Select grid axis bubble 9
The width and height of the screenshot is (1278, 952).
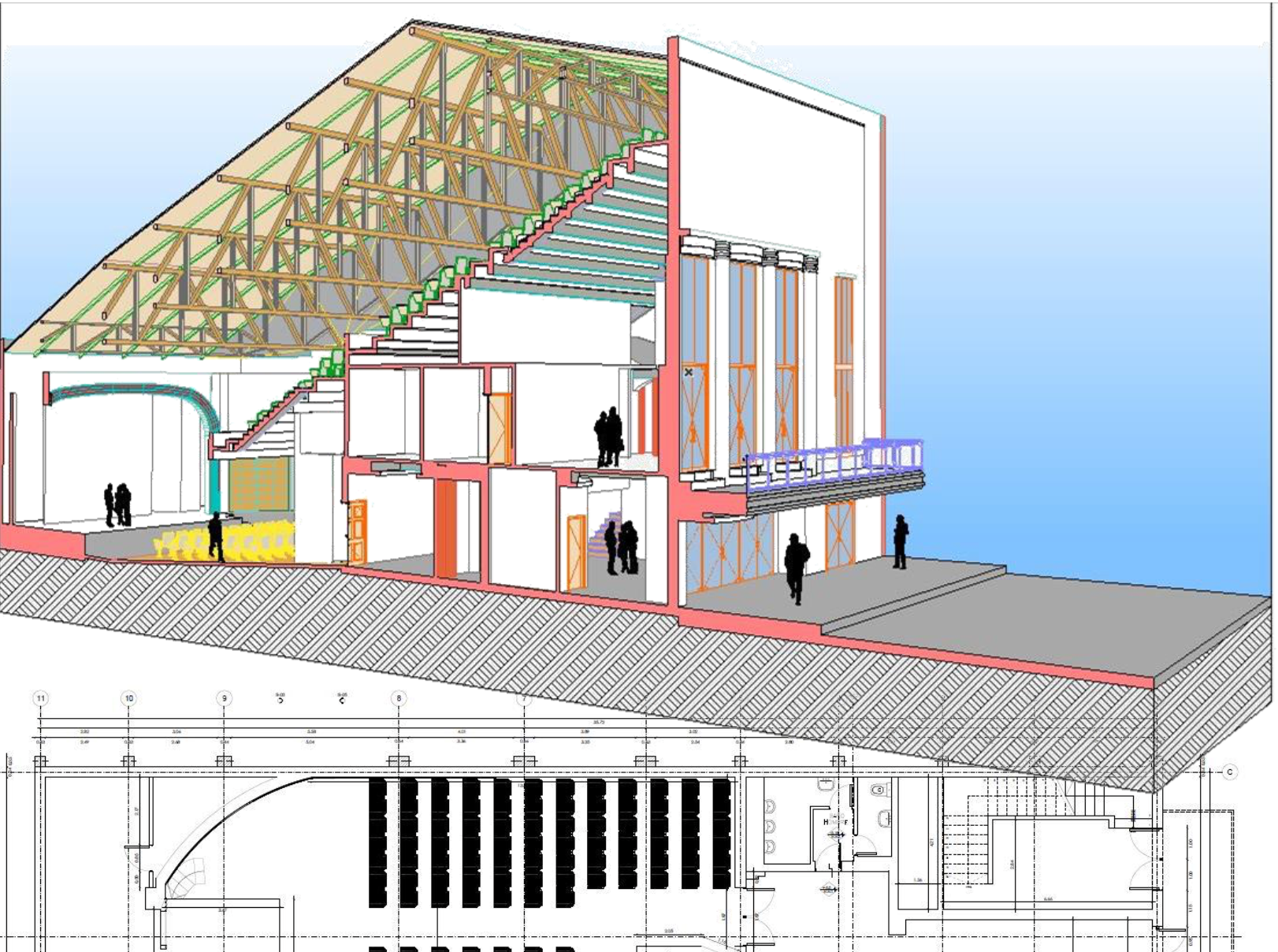tap(225, 698)
